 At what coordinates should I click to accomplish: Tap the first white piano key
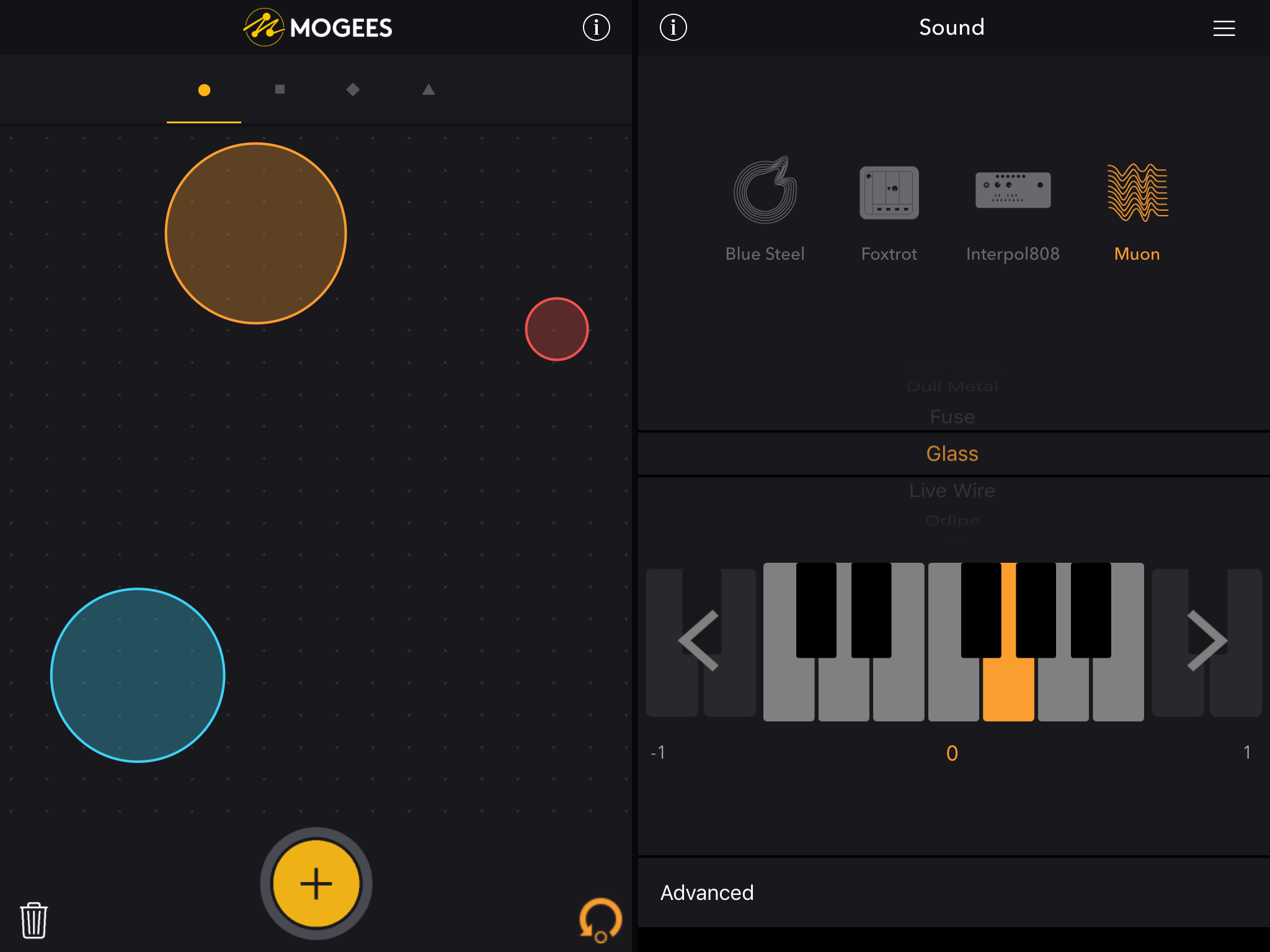click(789, 688)
